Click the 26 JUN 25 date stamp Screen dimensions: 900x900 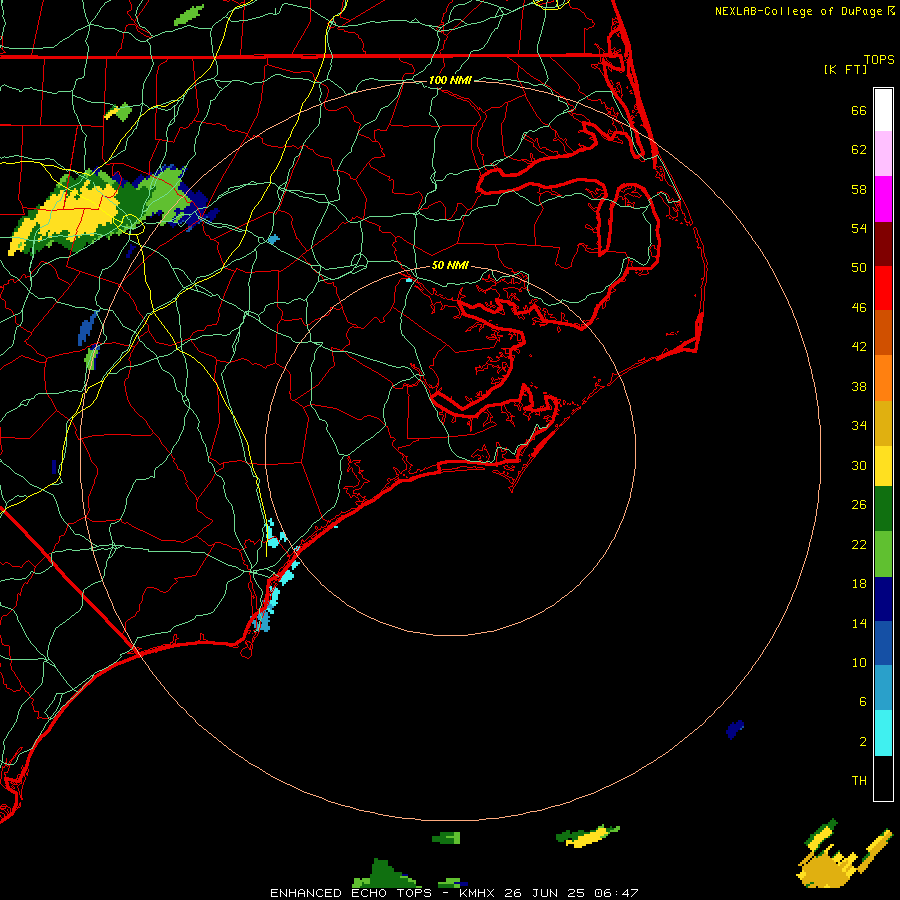(x=544, y=893)
